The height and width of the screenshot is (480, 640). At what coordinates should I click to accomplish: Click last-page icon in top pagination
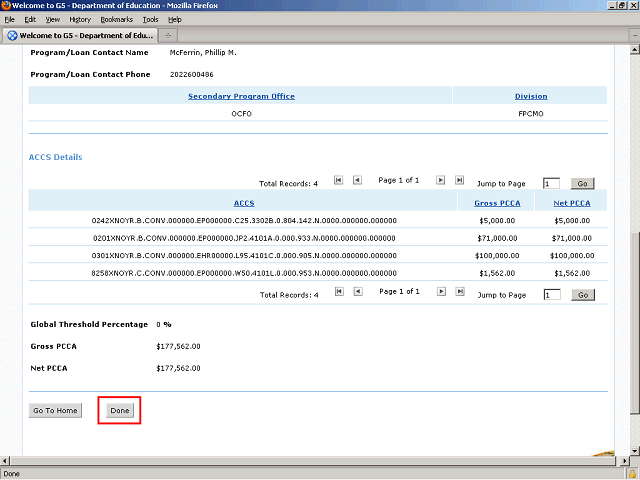click(459, 181)
